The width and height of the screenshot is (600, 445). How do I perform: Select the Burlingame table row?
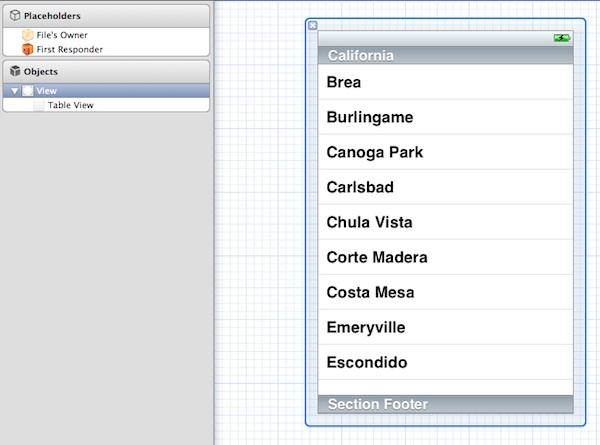coord(445,118)
